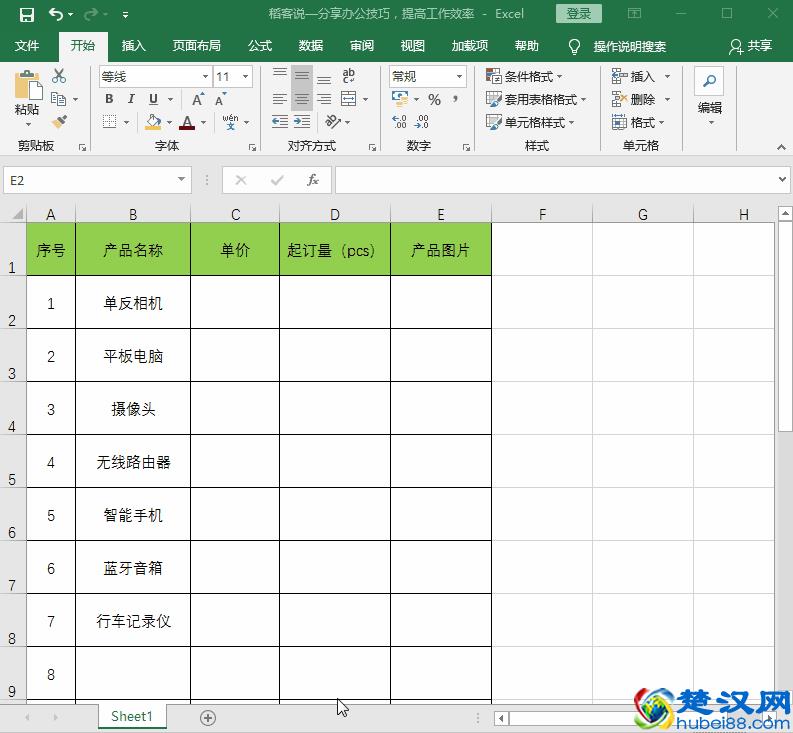Click the Select All corner triangle
Image resolution: width=793 pixels, height=733 pixels.
pos(18,214)
